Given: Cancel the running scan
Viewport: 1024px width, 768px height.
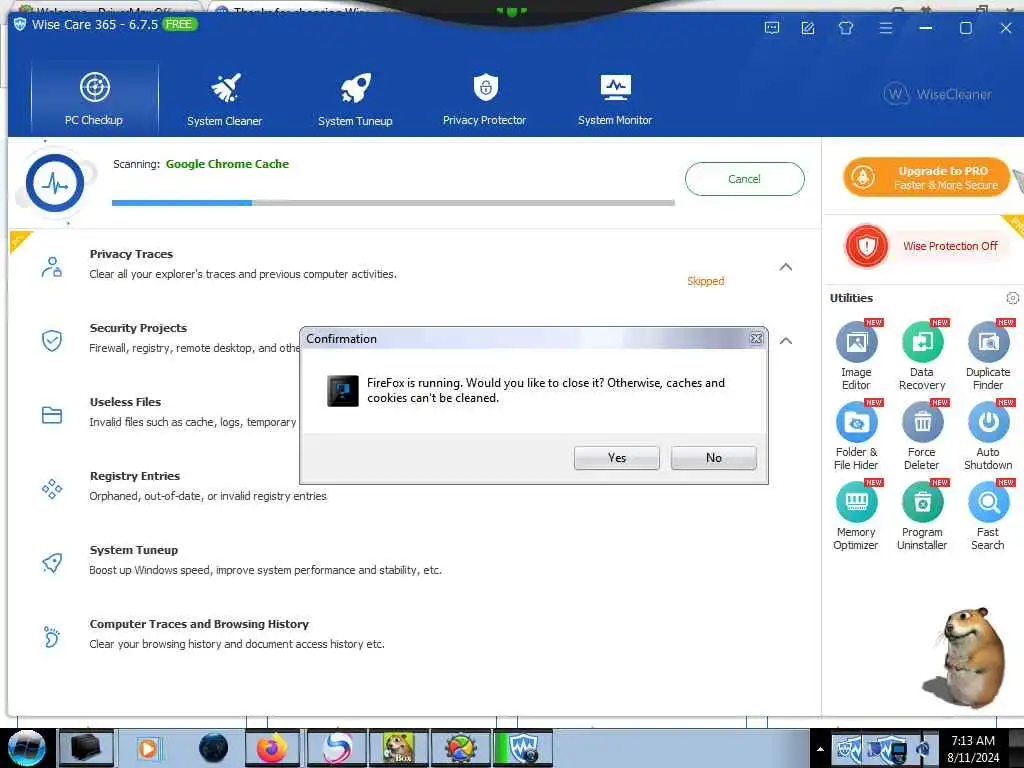Looking at the screenshot, I should (744, 179).
